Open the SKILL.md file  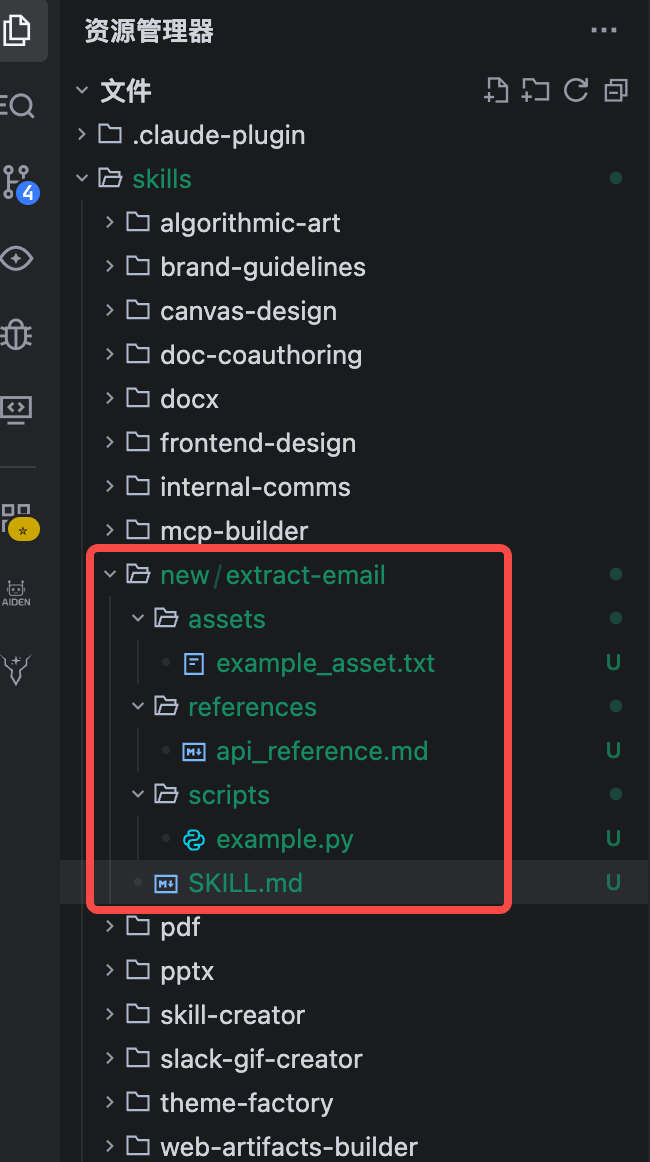click(x=245, y=883)
